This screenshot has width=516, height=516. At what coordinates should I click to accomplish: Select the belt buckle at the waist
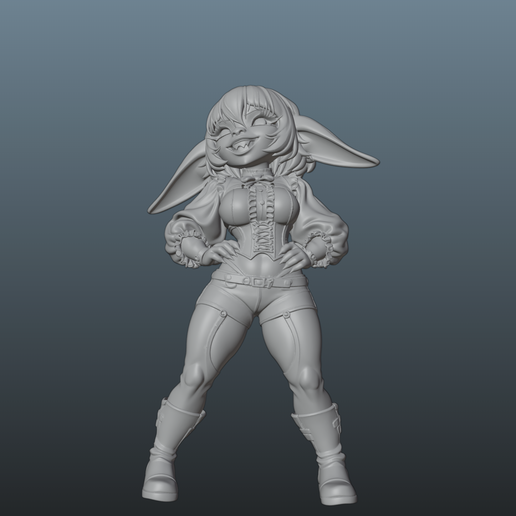click(x=257, y=282)
